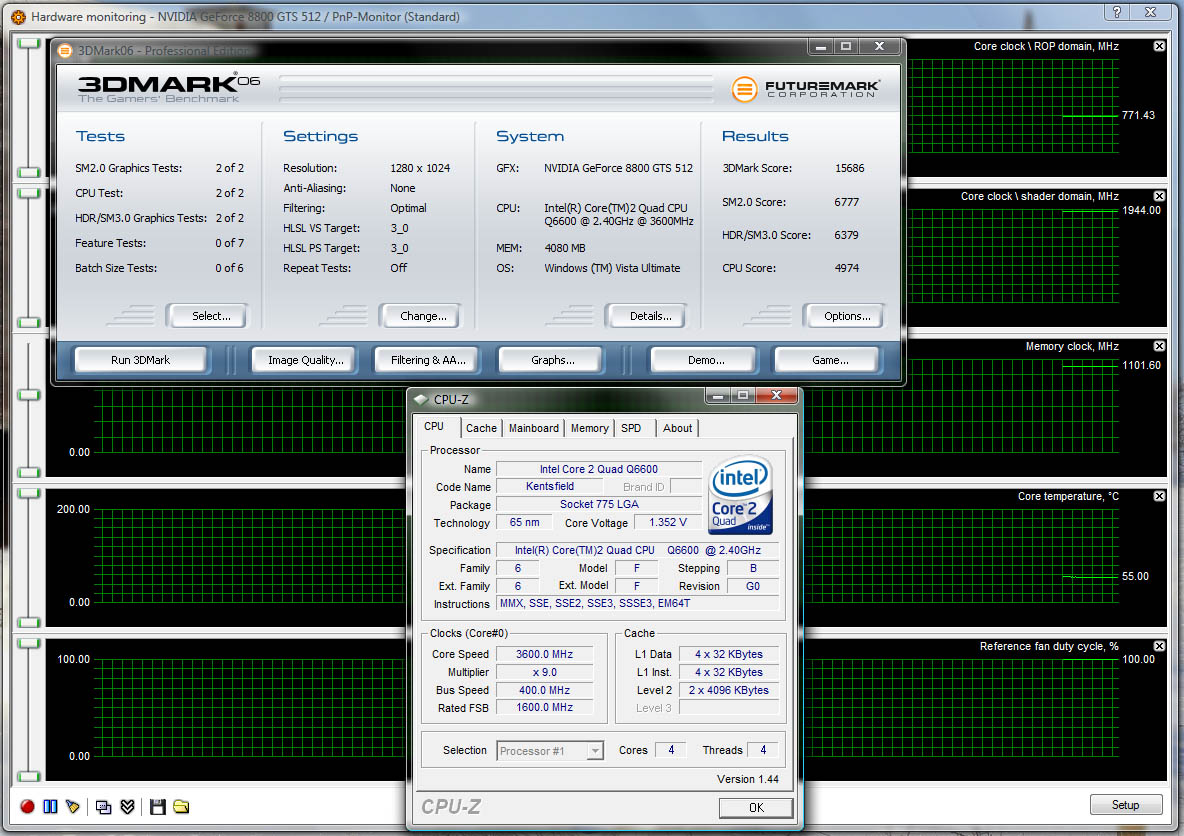Close the Core clock ROP domain graph

coord(1159,46)
